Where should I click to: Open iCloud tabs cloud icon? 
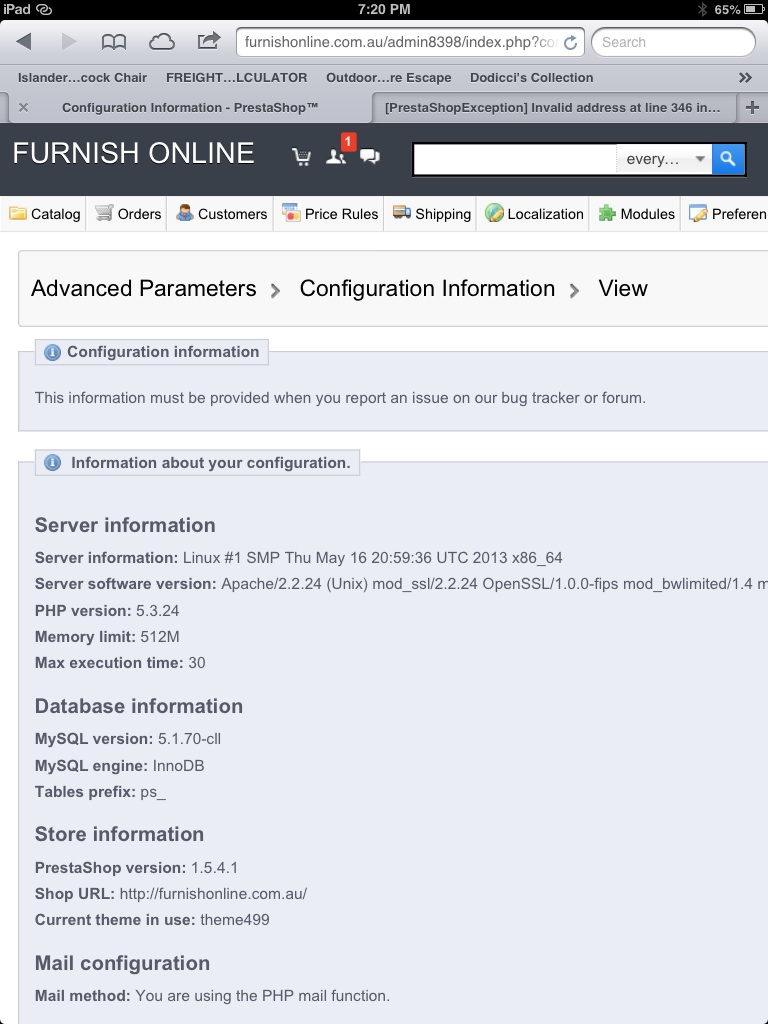click(x=161, y=42)
